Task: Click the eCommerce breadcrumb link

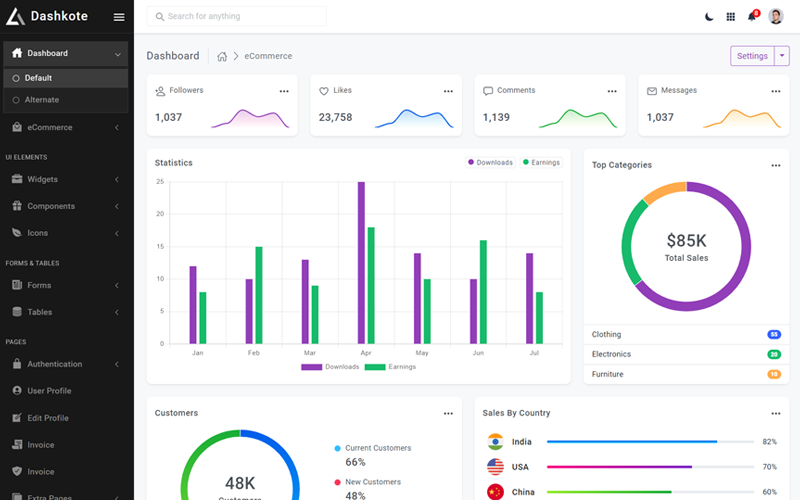Action: (x=268, y=56)
